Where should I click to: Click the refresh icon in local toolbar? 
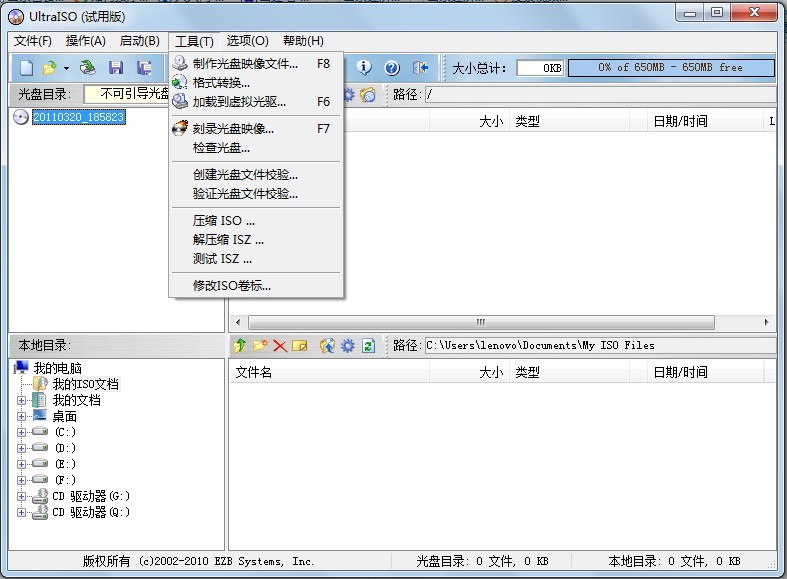coord(368,346)
